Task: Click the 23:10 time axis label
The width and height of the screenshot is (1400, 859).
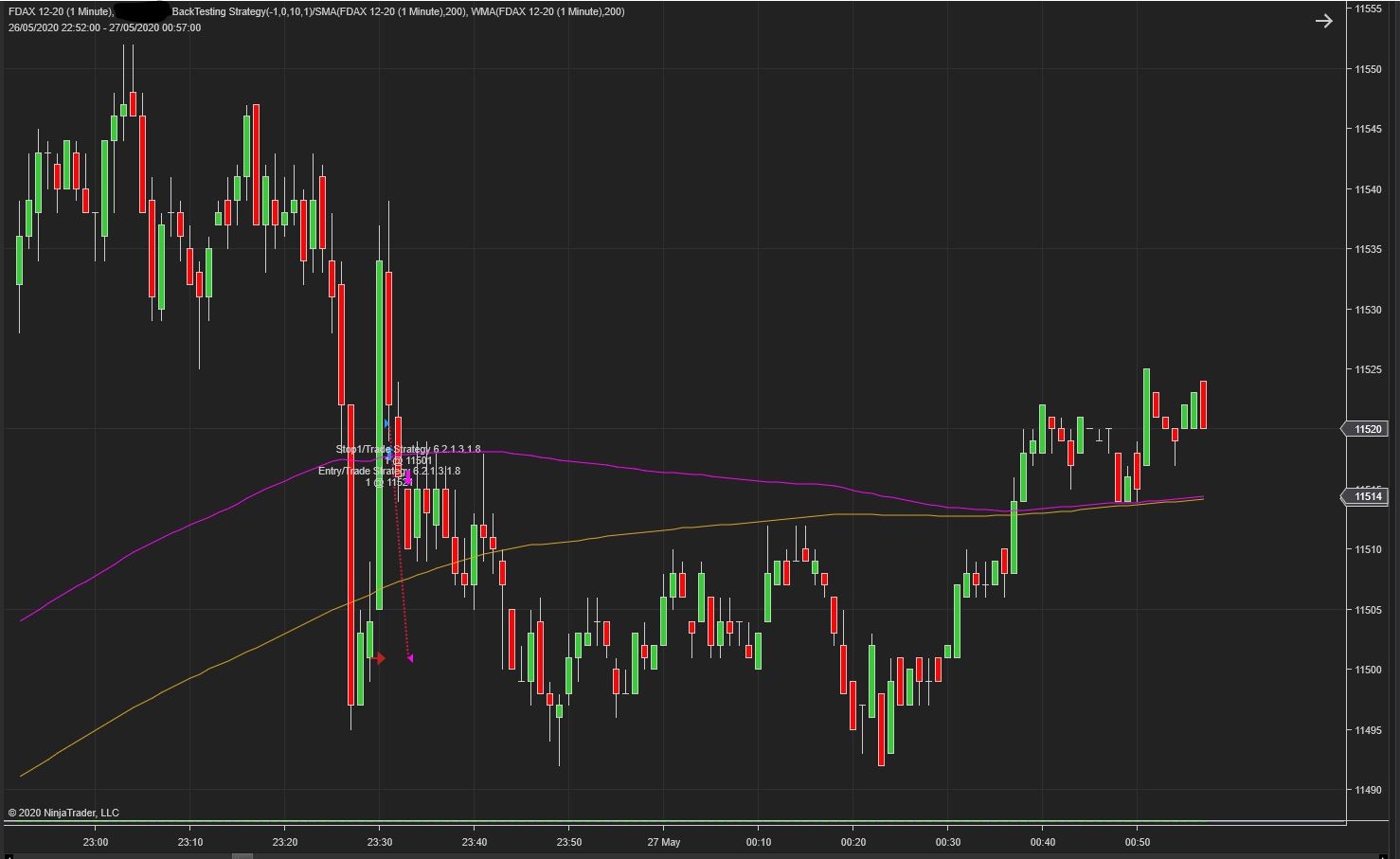Action: click(189, 842)
